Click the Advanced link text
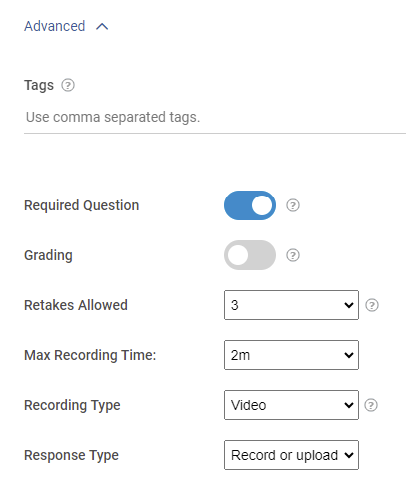 pyautogui.click(x=55, y=26)
